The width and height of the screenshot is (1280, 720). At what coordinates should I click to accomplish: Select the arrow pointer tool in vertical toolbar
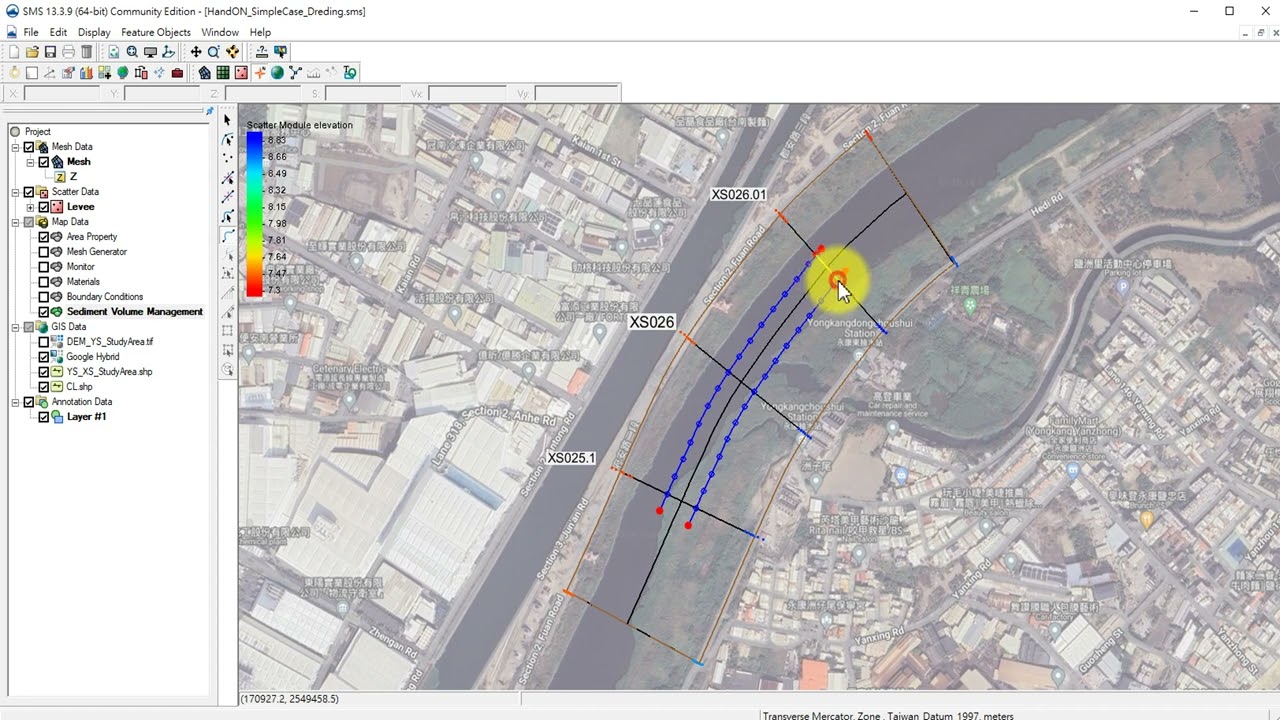[x=228, y=120]
